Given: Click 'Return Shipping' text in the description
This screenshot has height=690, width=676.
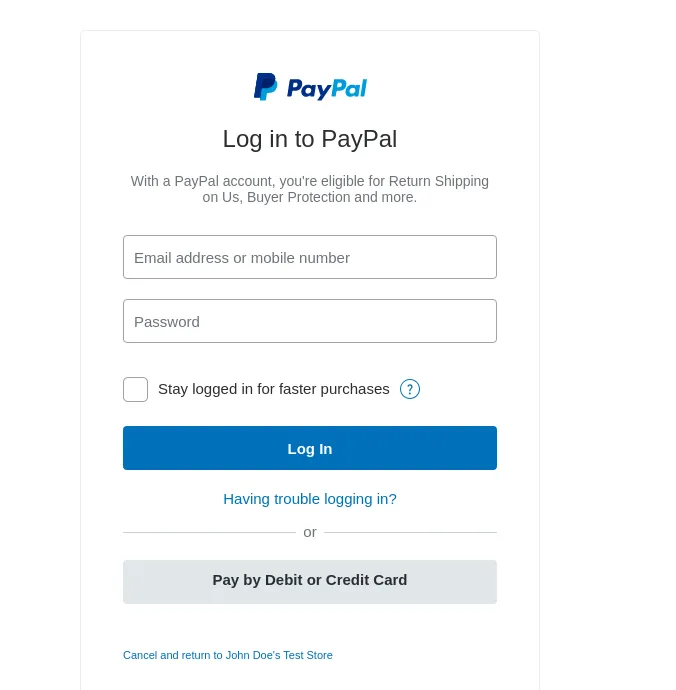Looking at the screenshot, I should (x=439, y=181).
